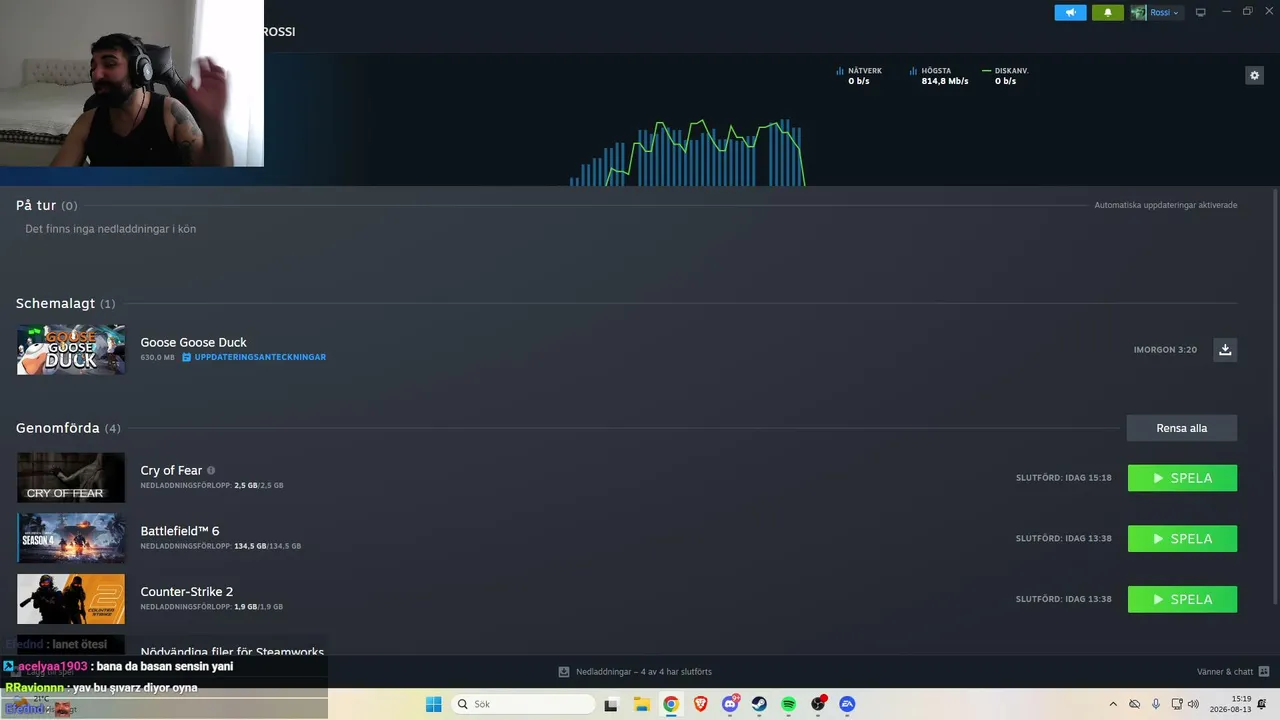Open Brave browser from the taskbar
Viewport: 1280px width, 720px height.
700,704
